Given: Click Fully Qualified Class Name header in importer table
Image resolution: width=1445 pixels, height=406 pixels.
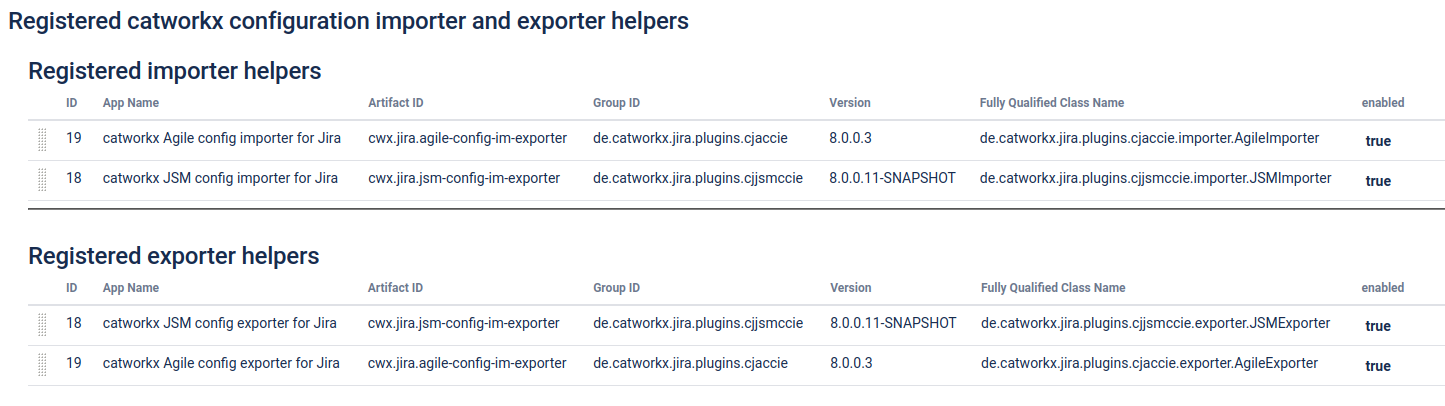Looking at the screenshot, I should click(1052, 103).
